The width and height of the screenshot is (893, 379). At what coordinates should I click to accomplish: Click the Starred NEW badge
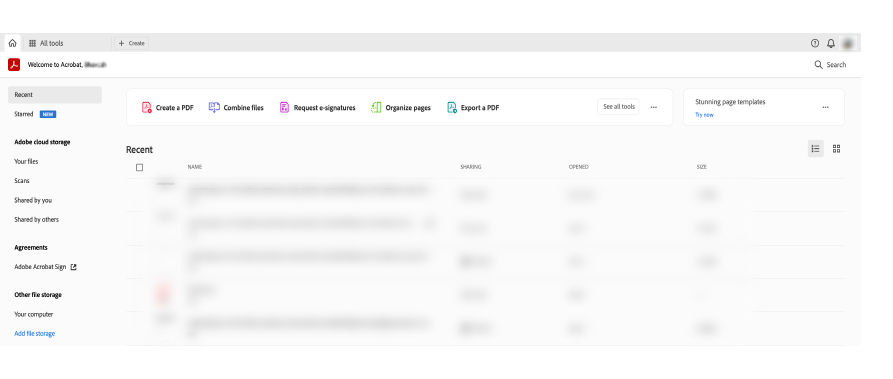click(48, 114)
